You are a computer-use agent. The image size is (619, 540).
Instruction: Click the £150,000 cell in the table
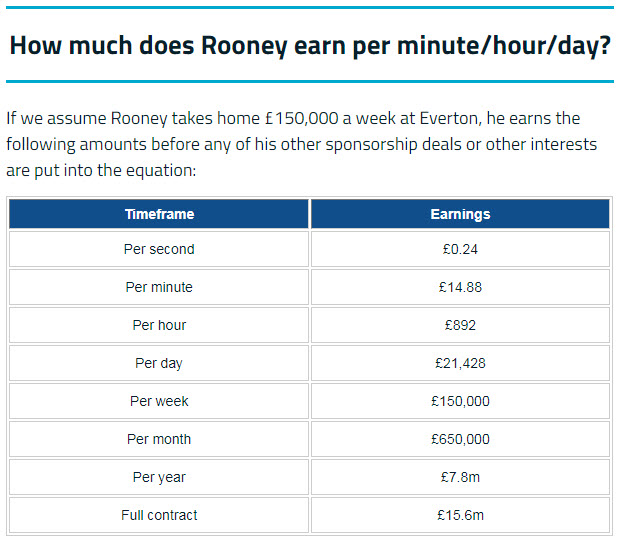click(x=460, y=401)
